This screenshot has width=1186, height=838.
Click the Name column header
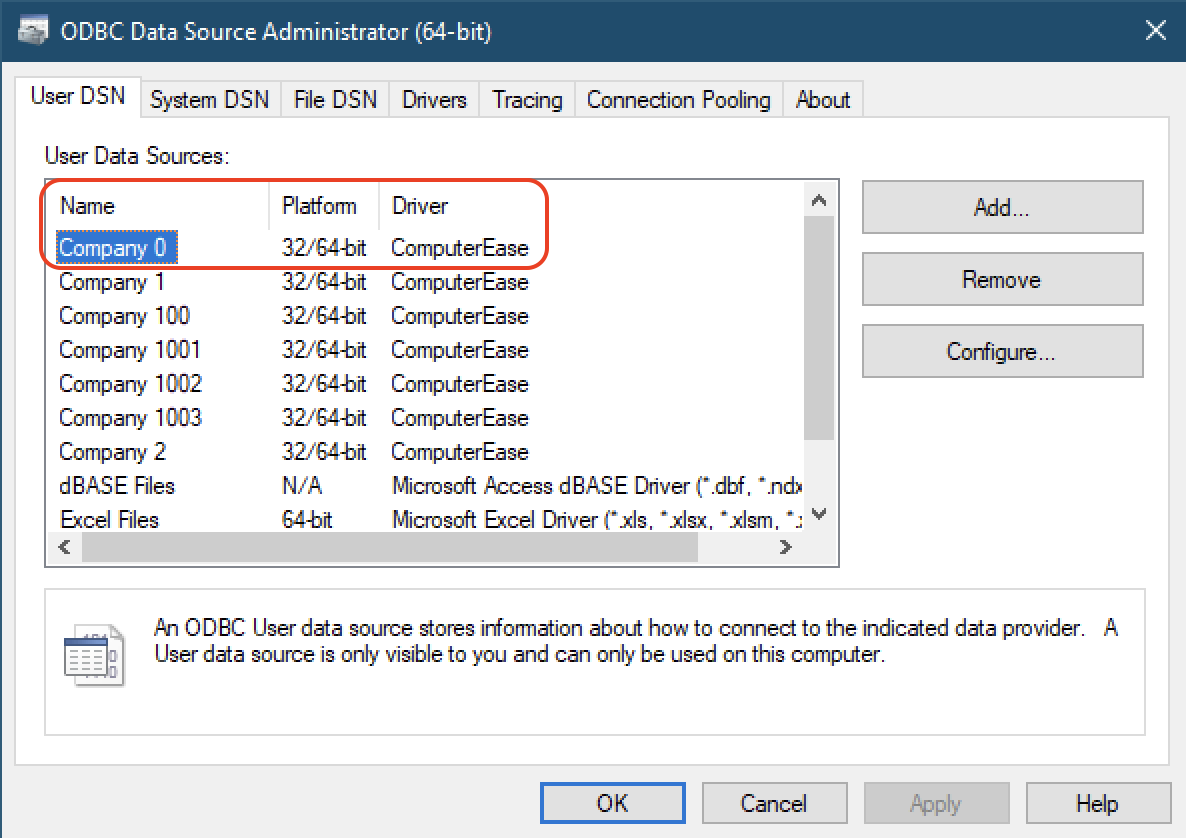[88, 206]
